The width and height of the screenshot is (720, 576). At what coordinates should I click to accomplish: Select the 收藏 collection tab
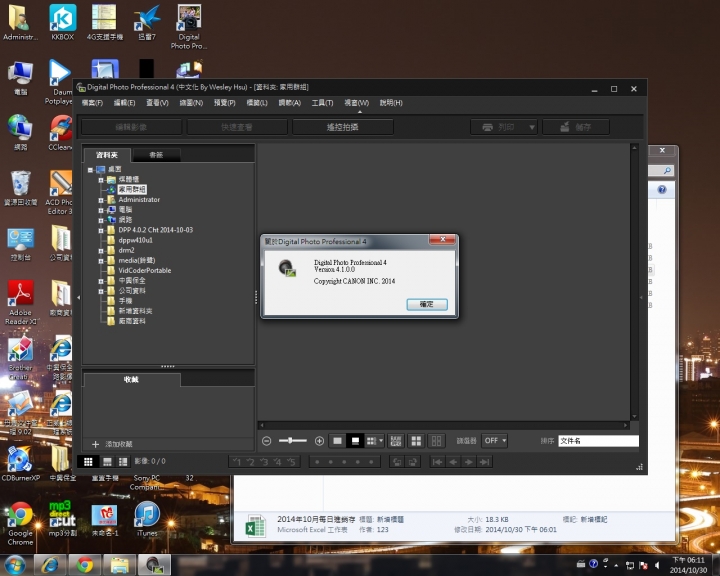131,379
